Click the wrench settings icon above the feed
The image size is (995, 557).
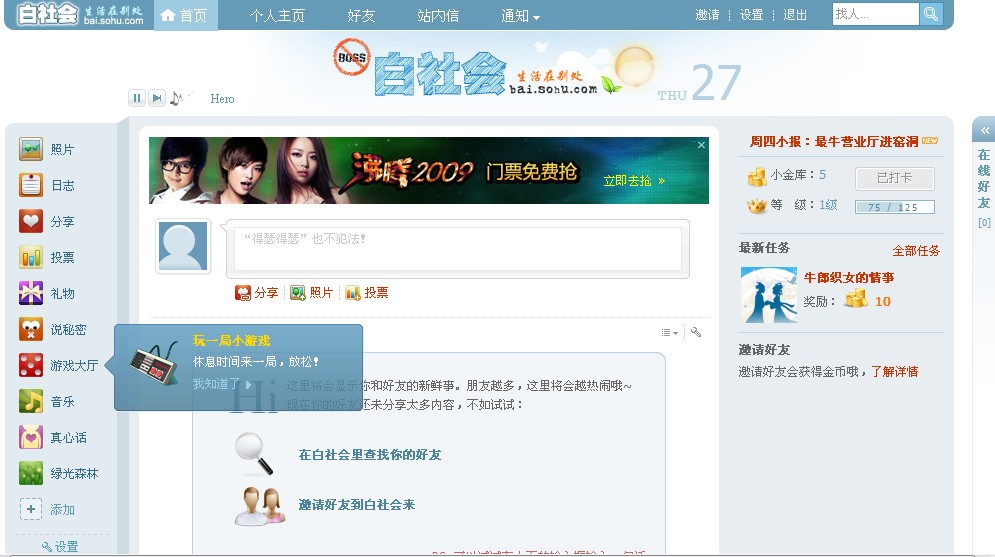point(696,332)
